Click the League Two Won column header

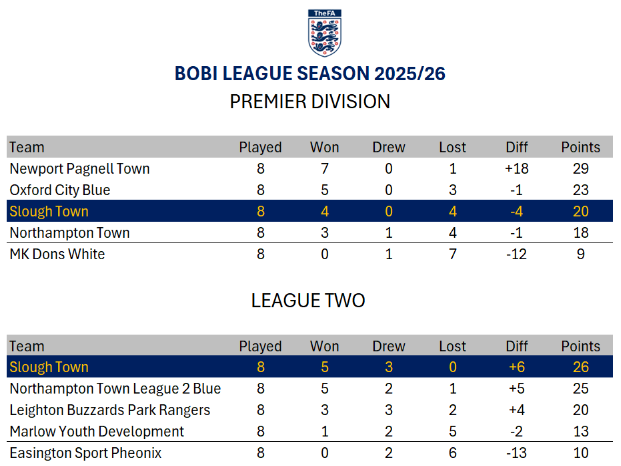pyautogui.click(x=324, y=346)
